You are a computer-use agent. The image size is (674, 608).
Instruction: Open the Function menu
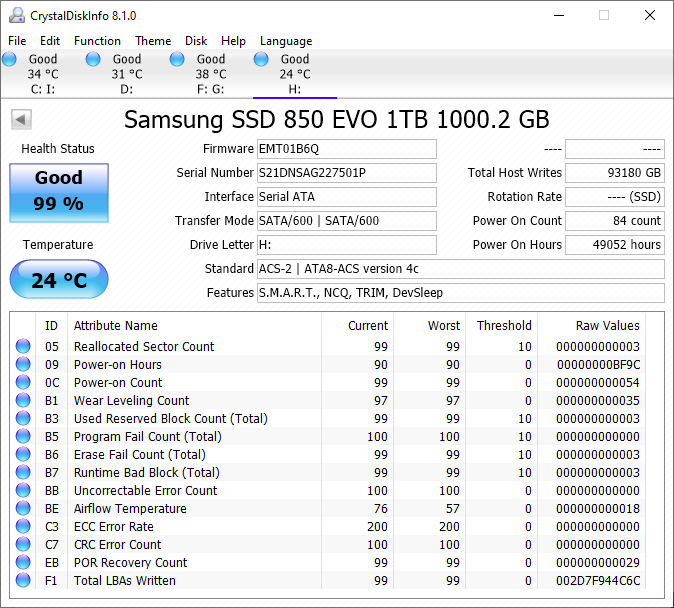coord(97,41)
